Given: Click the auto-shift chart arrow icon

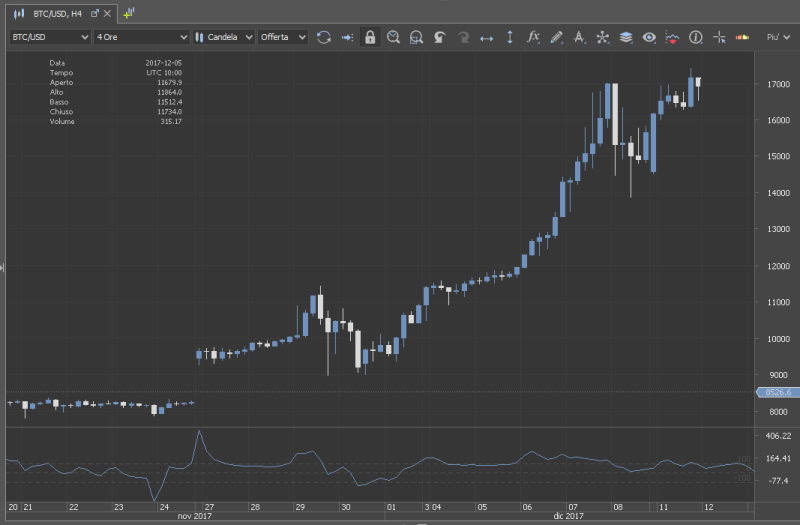Looking at the screenshot, I should (347, 37).
